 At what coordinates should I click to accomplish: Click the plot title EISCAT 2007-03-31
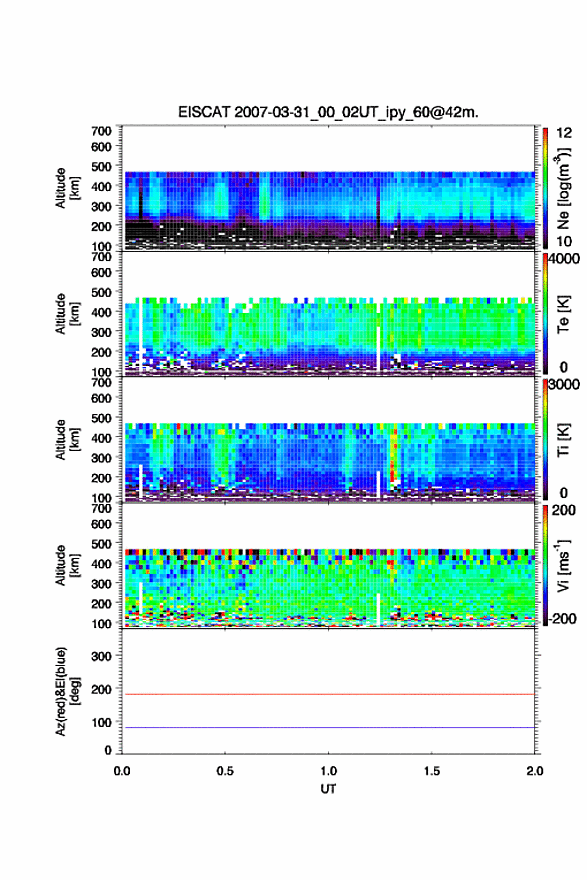(x=328, y=112)
